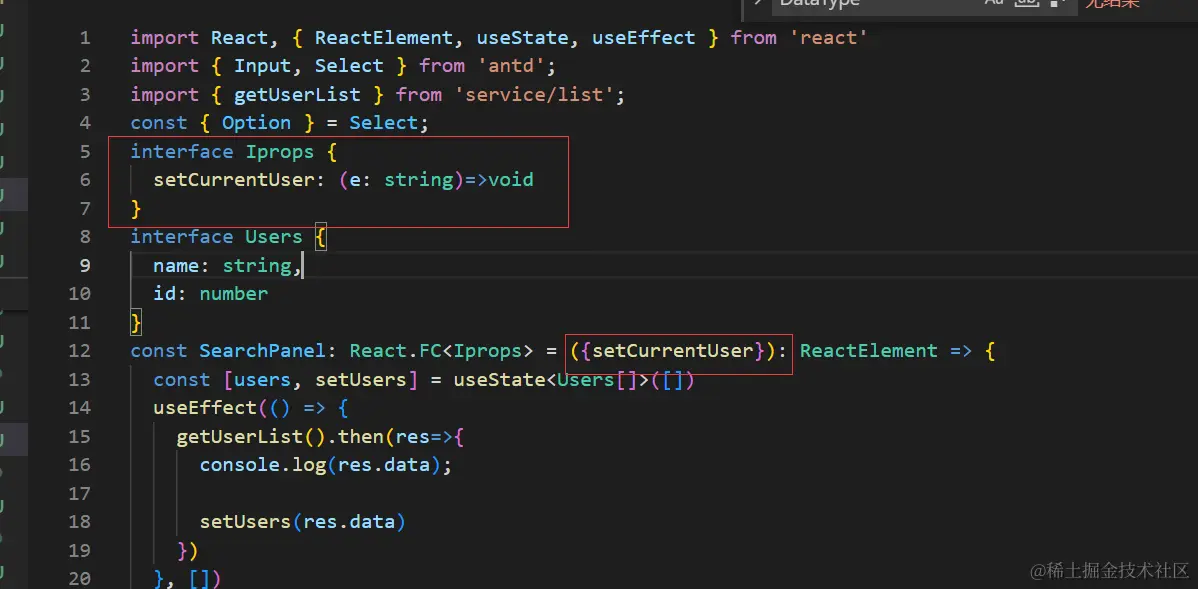This screenshot has height=589, width=1198.
Task: Click 'name' property on line 9
Action: [176, 265]
